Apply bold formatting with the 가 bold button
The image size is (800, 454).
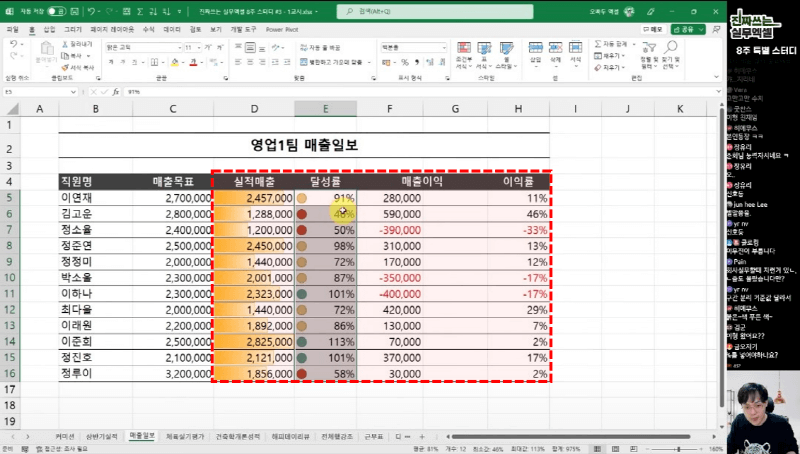(110, 62)
